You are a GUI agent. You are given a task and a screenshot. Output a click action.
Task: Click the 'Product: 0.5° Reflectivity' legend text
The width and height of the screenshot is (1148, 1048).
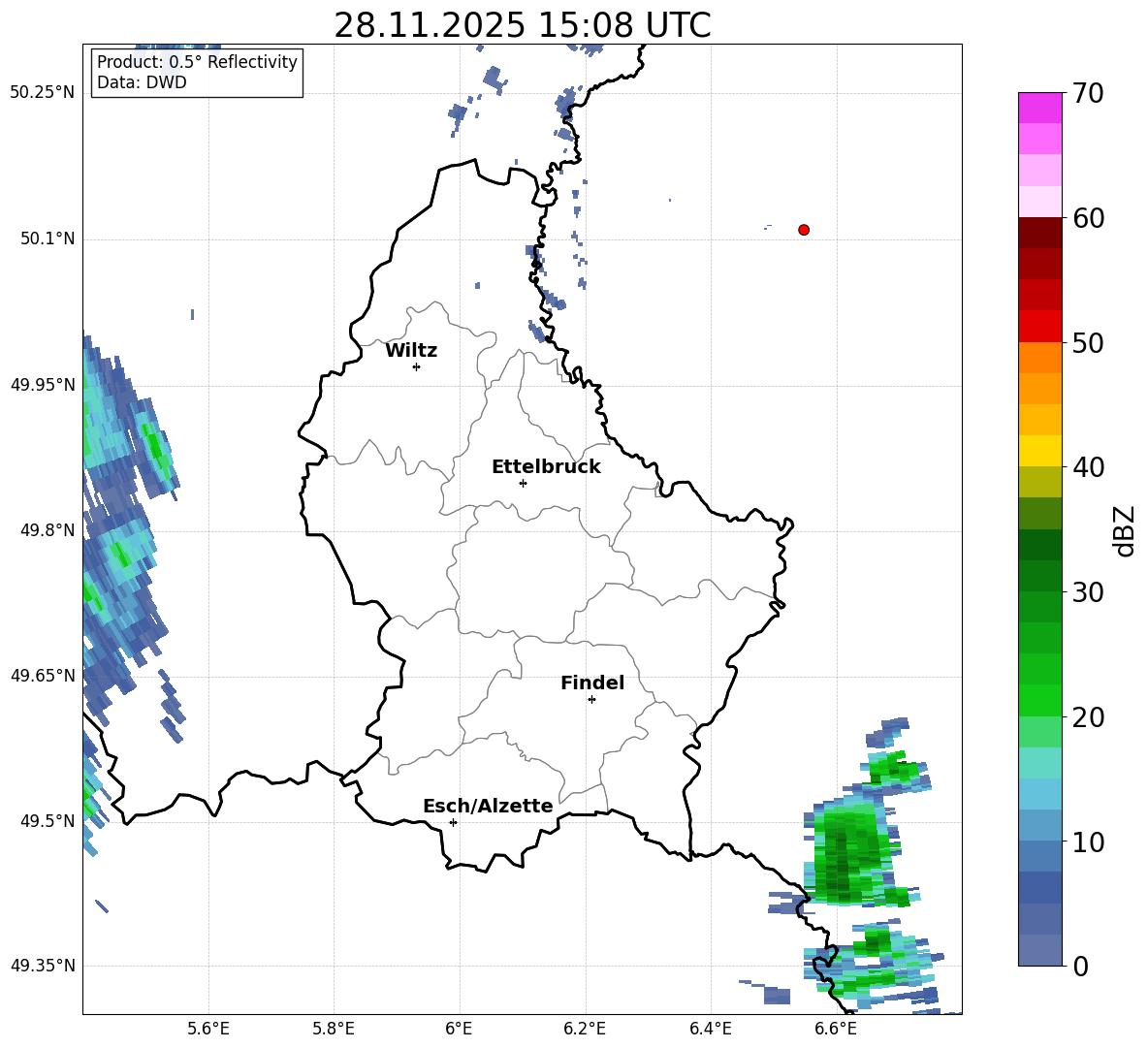click(x=197, y=62)
